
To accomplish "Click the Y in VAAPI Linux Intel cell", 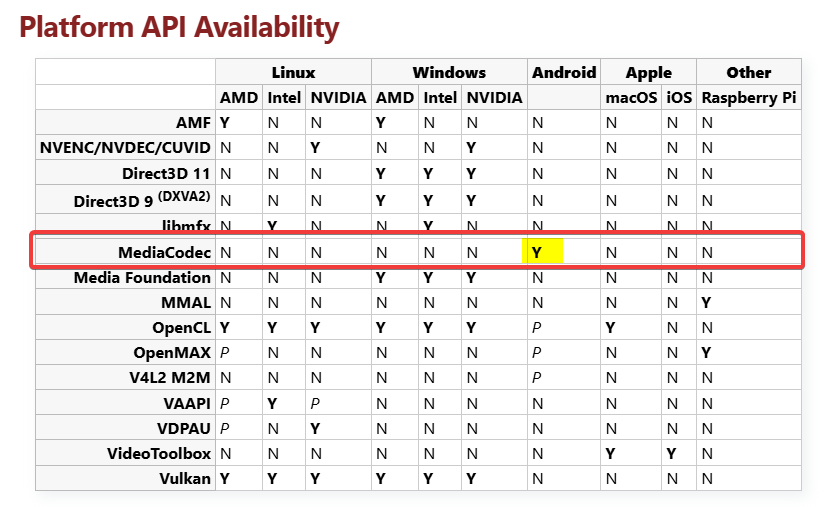I will click(272, 403).
